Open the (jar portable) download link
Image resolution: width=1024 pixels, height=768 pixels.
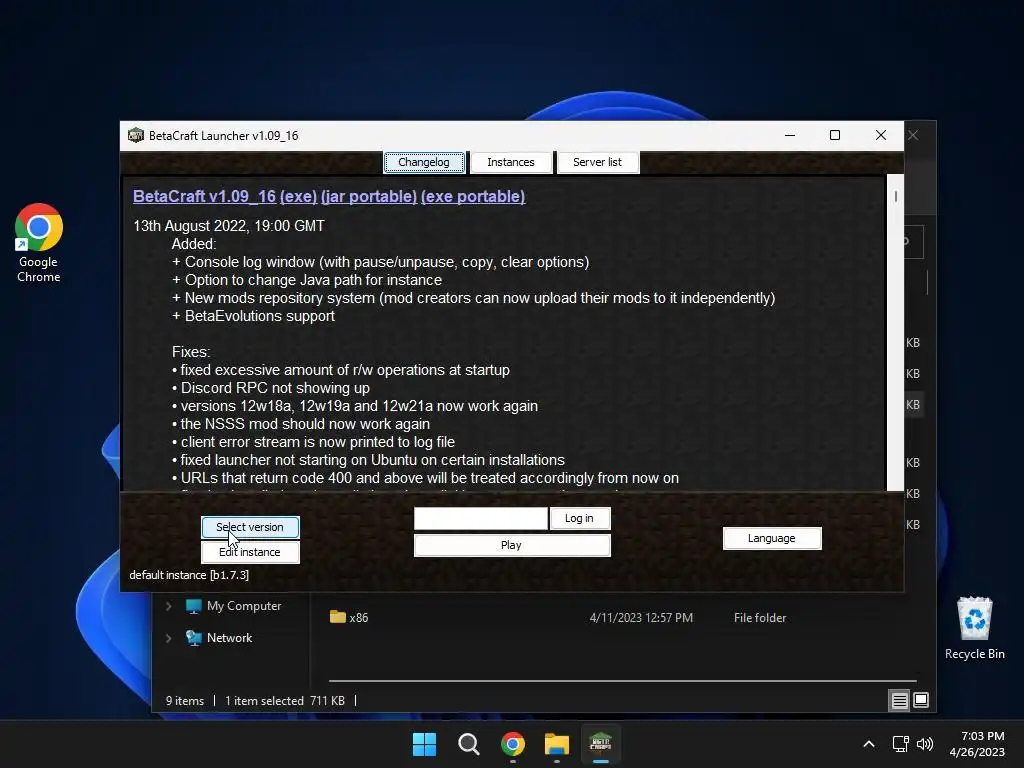point(369,197)
